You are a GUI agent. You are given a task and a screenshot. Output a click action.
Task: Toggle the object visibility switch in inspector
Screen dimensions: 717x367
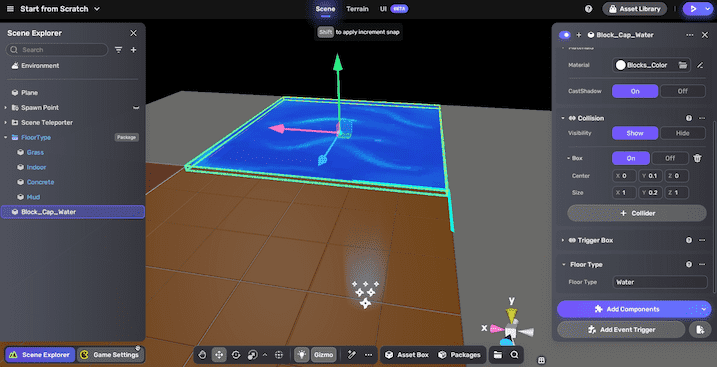[565, 35]
